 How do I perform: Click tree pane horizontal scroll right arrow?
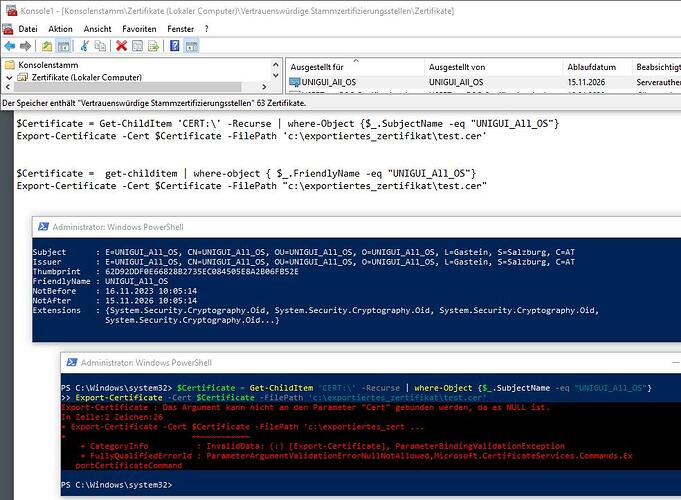coord(264,87)
